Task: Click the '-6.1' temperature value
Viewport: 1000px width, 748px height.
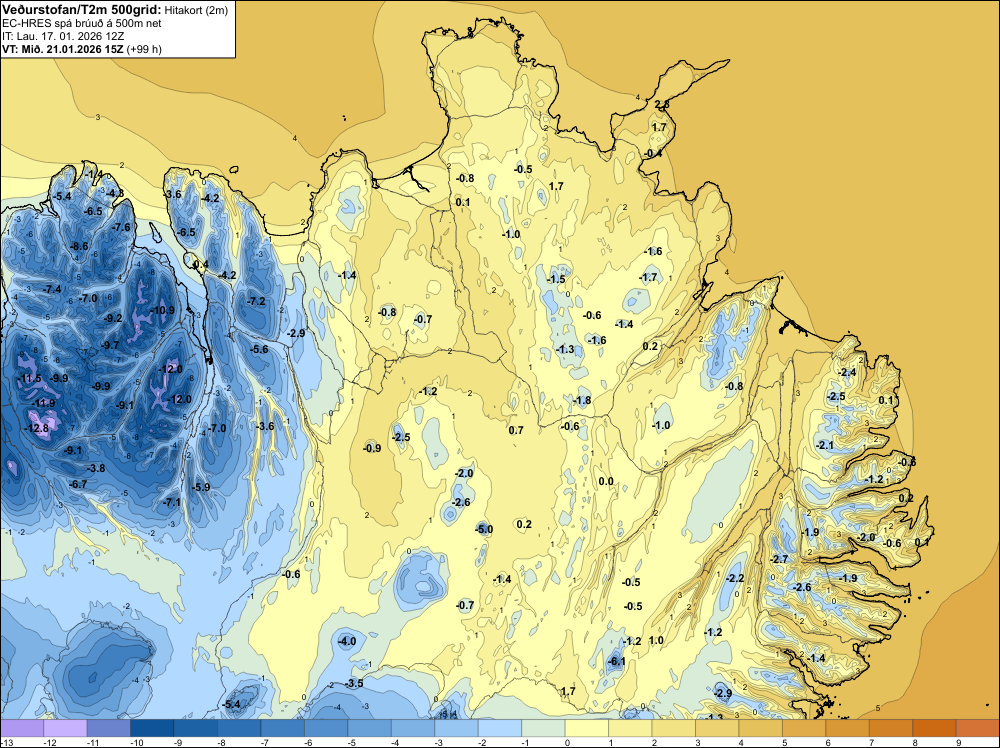Action: click(616, 662)
